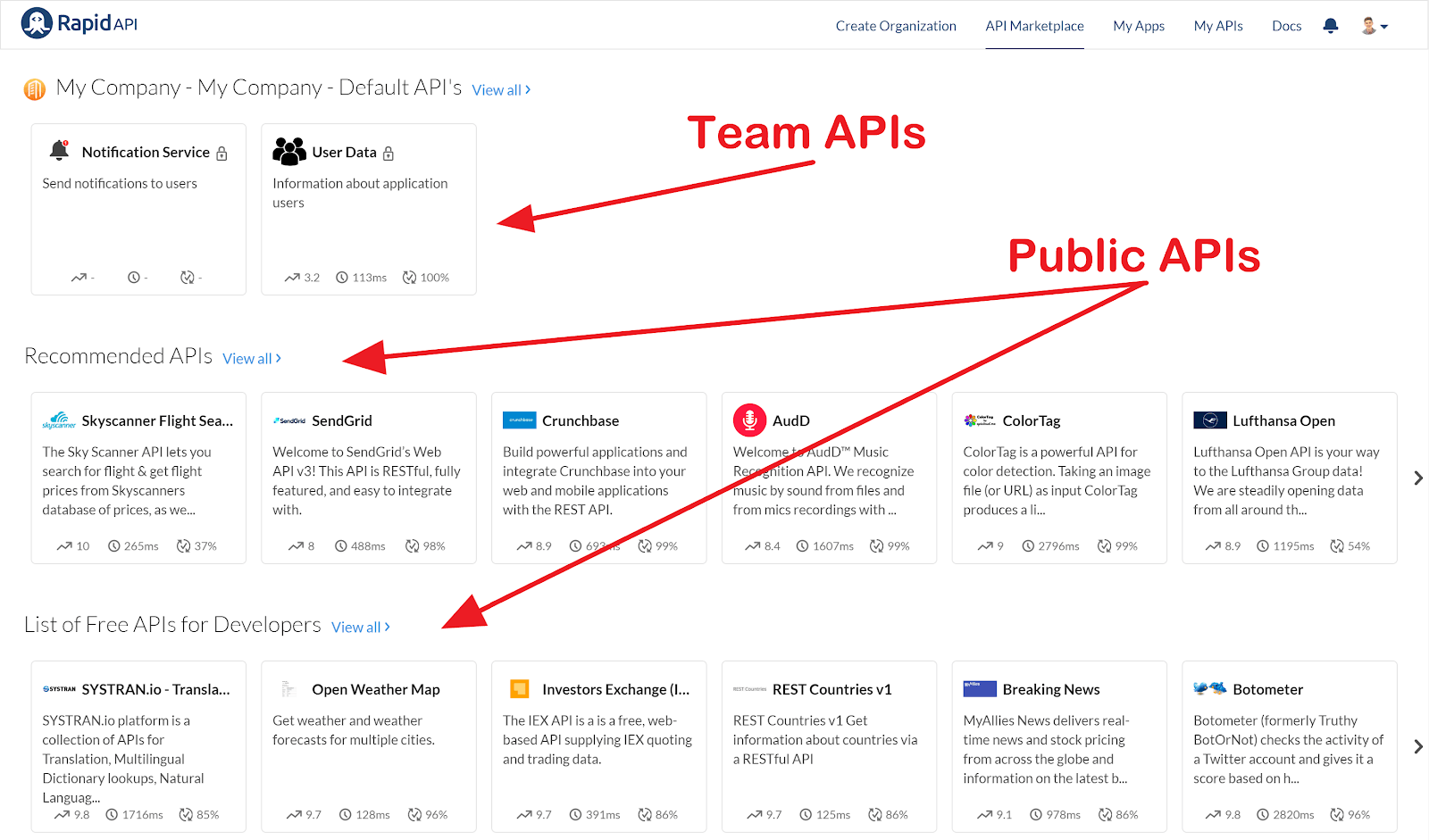Click the Skyscanner logo icon
Viewport: 1429px width, 840px height.
pyautogui.click(x=59, y=420)
